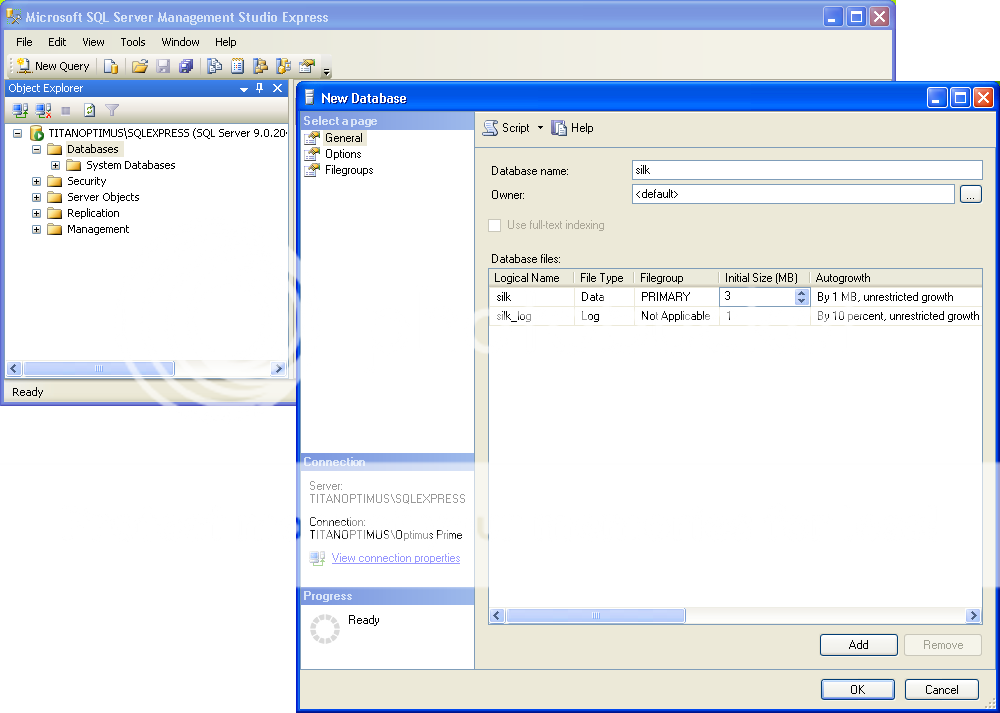Click the Owner input field

pyautogui.click(x=793, y=194)
